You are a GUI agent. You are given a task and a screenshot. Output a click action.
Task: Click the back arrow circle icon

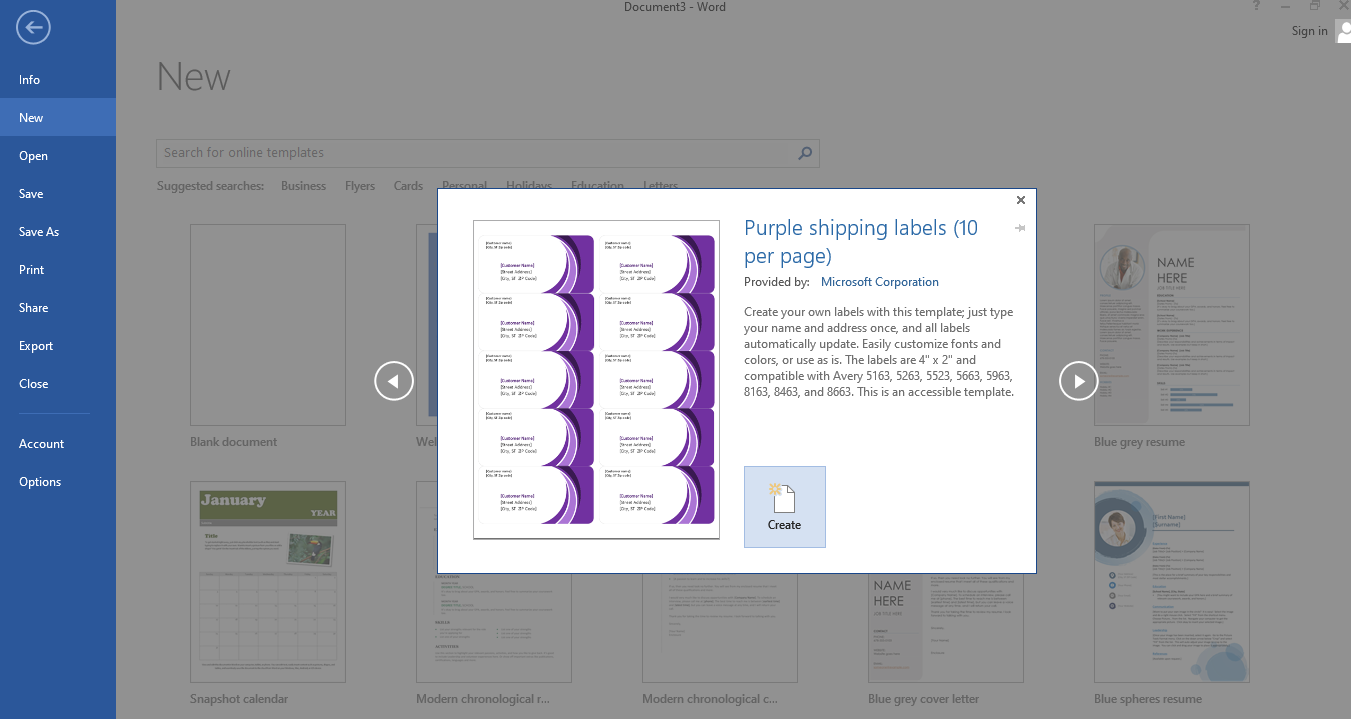click(33, 28)
